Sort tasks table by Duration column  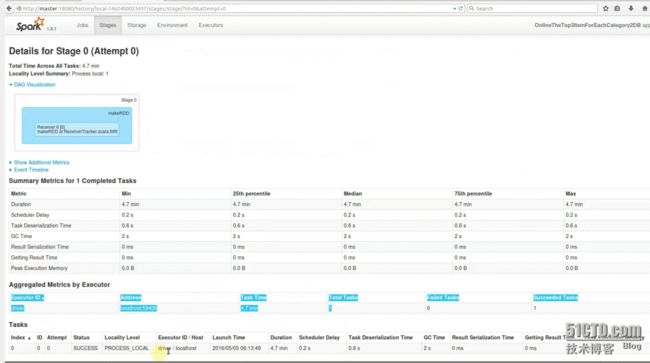[281, 338]
